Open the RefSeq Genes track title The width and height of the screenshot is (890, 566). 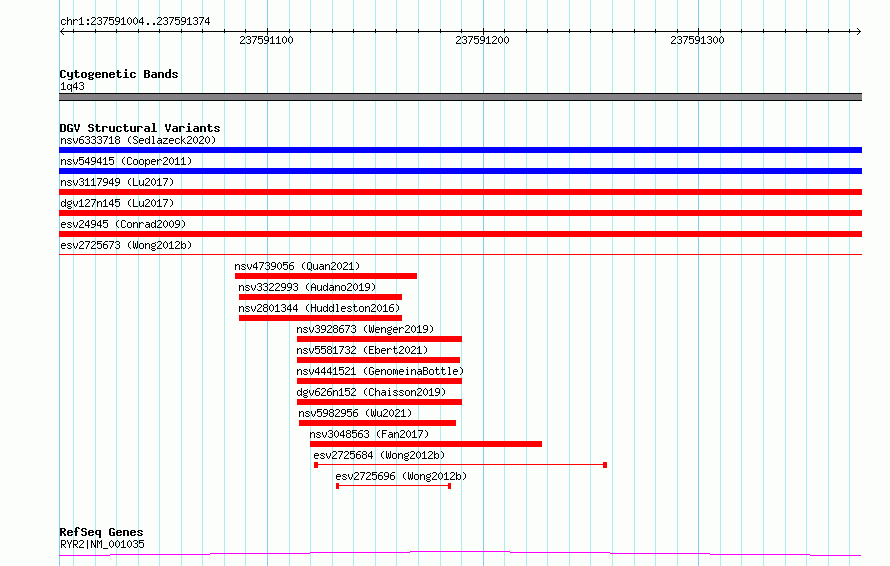click(x=102, y=532)
